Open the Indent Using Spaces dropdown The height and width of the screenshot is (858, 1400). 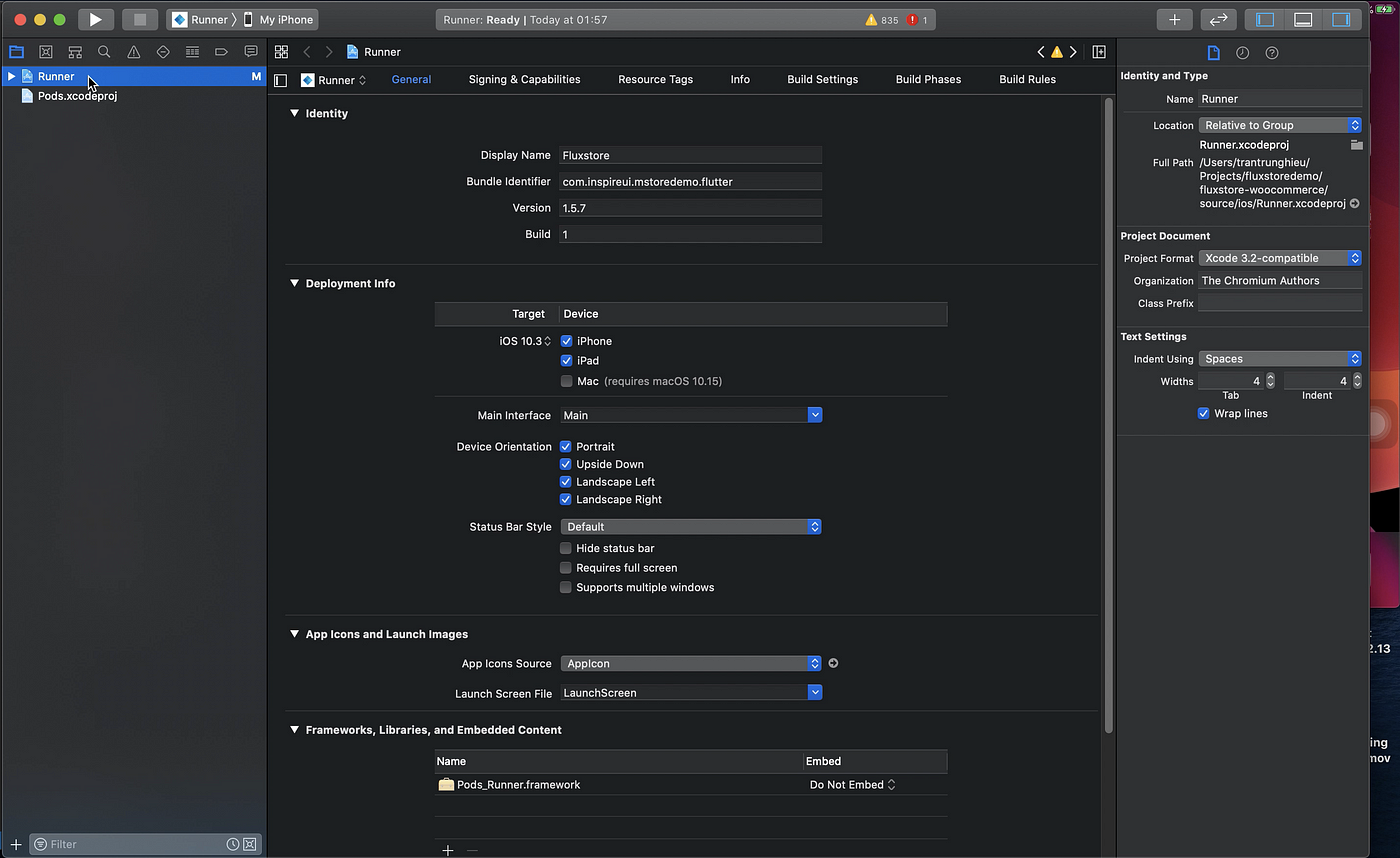(x=1280, y=359)
